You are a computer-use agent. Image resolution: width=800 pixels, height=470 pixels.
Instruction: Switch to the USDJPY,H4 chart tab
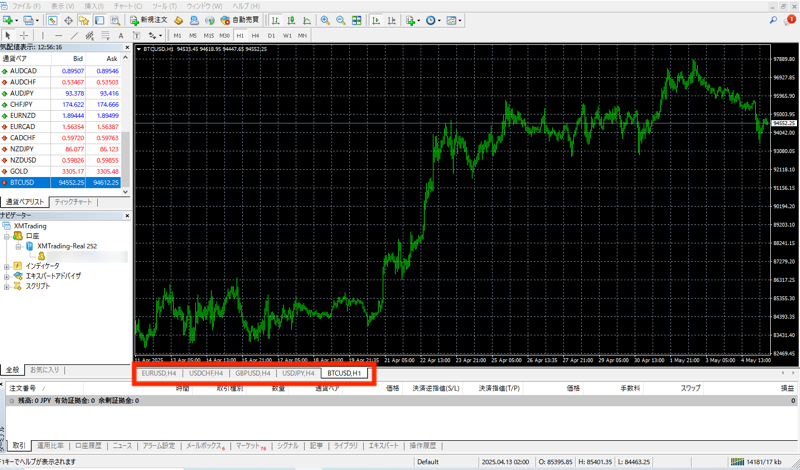click(x=298, y=373)
